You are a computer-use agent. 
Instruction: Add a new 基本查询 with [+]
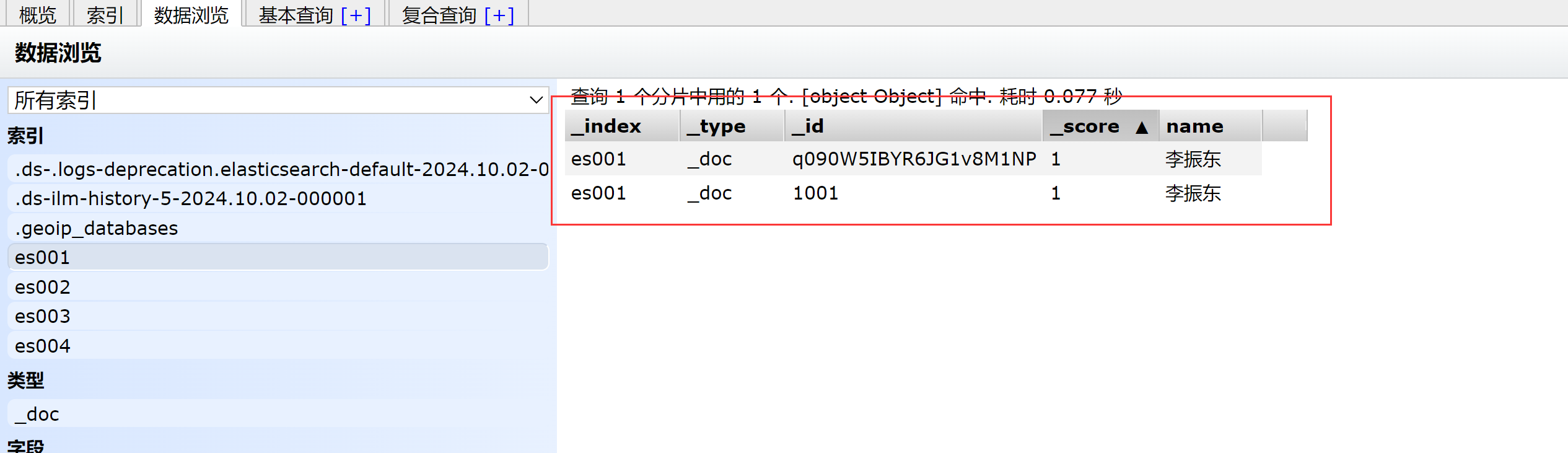click(356, 15)
